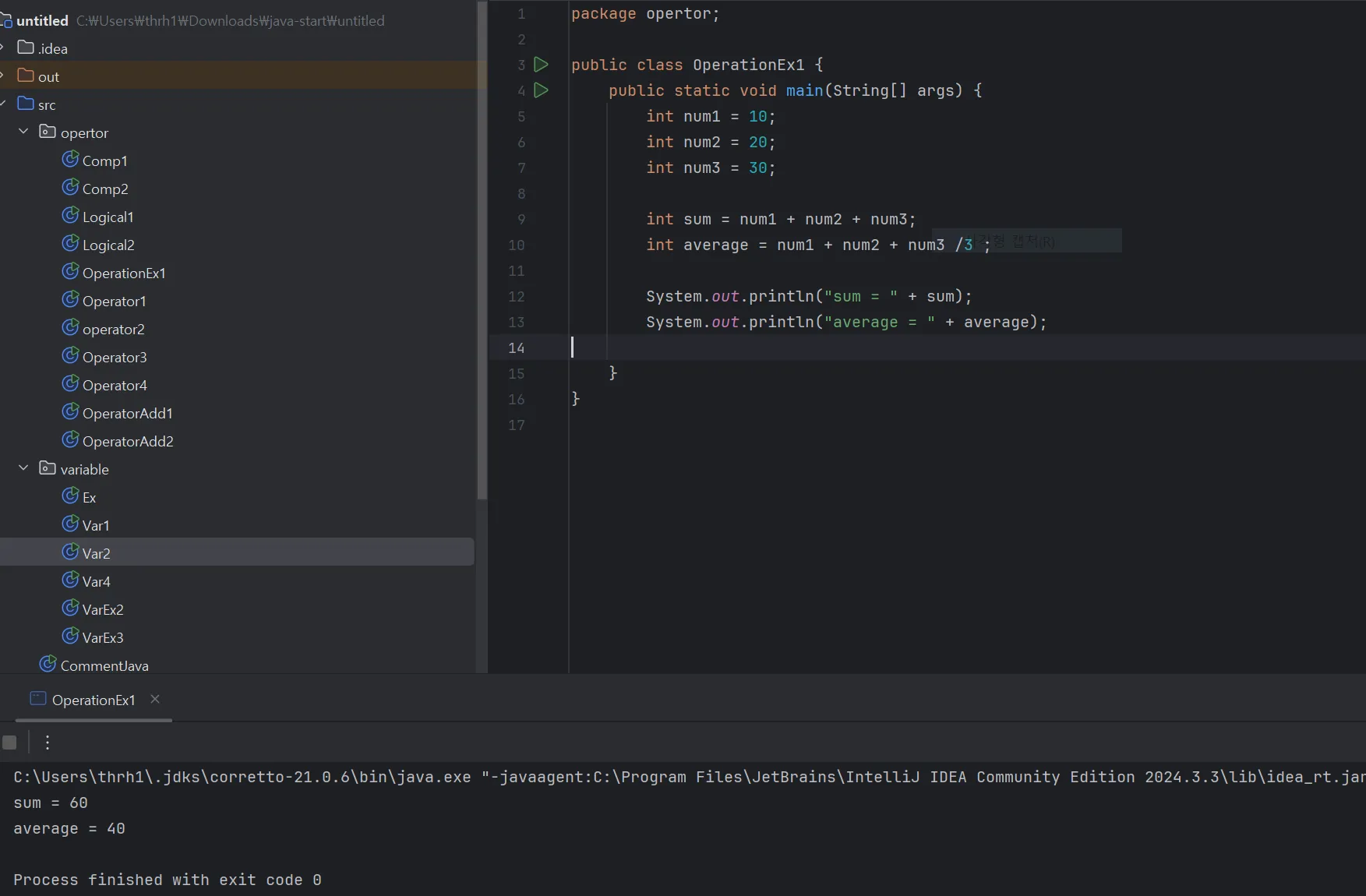Select the Comp1 class icon

(70, 160)
